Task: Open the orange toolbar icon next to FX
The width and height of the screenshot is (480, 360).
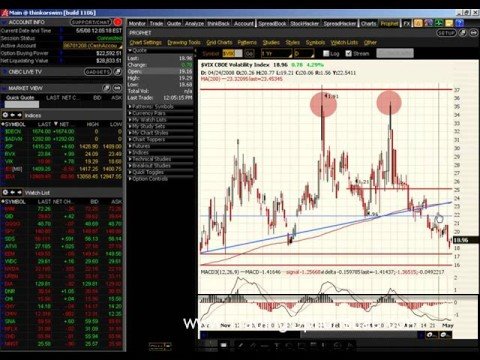Action: (418, 23)
